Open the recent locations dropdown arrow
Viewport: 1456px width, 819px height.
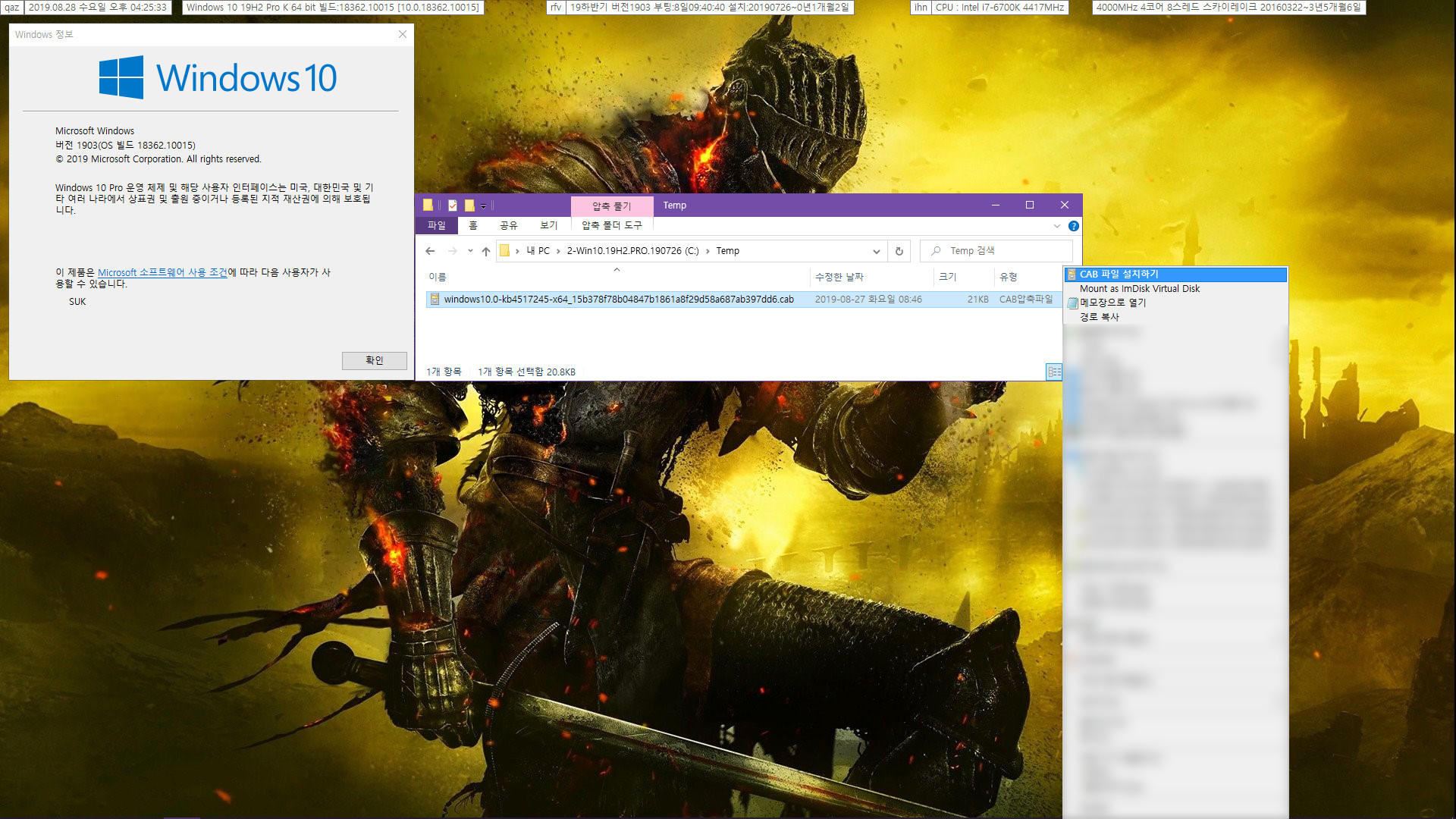click(470, 251)
